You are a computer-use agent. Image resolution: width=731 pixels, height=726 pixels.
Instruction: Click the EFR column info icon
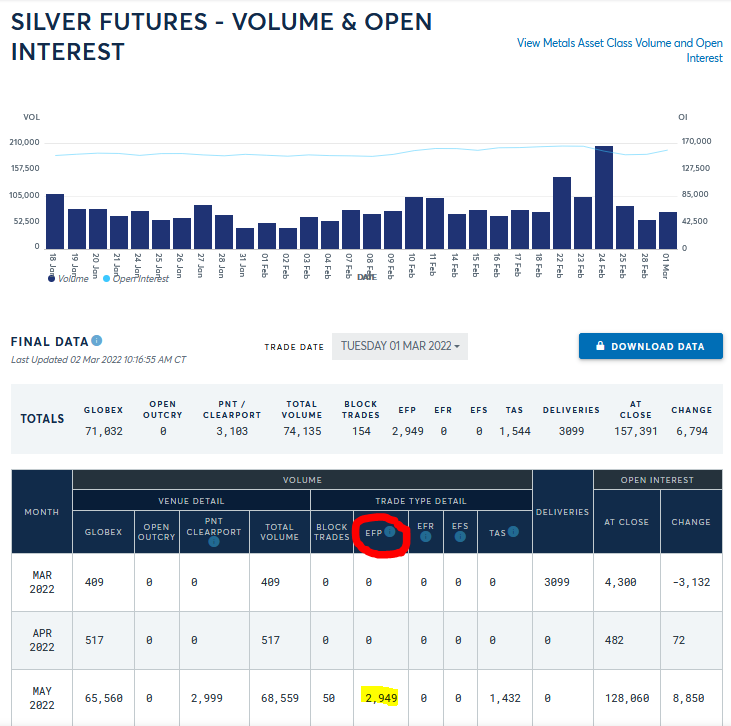coord(424,536)
